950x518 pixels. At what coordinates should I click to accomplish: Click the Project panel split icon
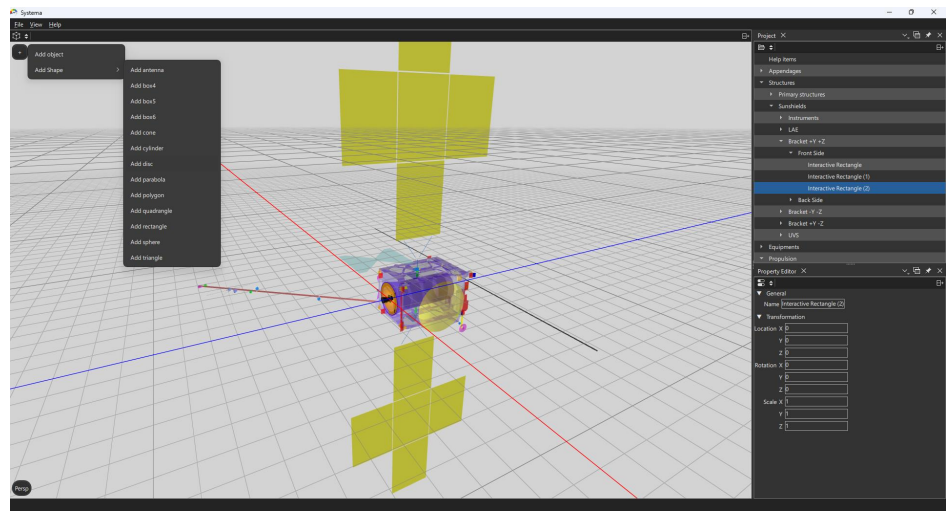940,47
